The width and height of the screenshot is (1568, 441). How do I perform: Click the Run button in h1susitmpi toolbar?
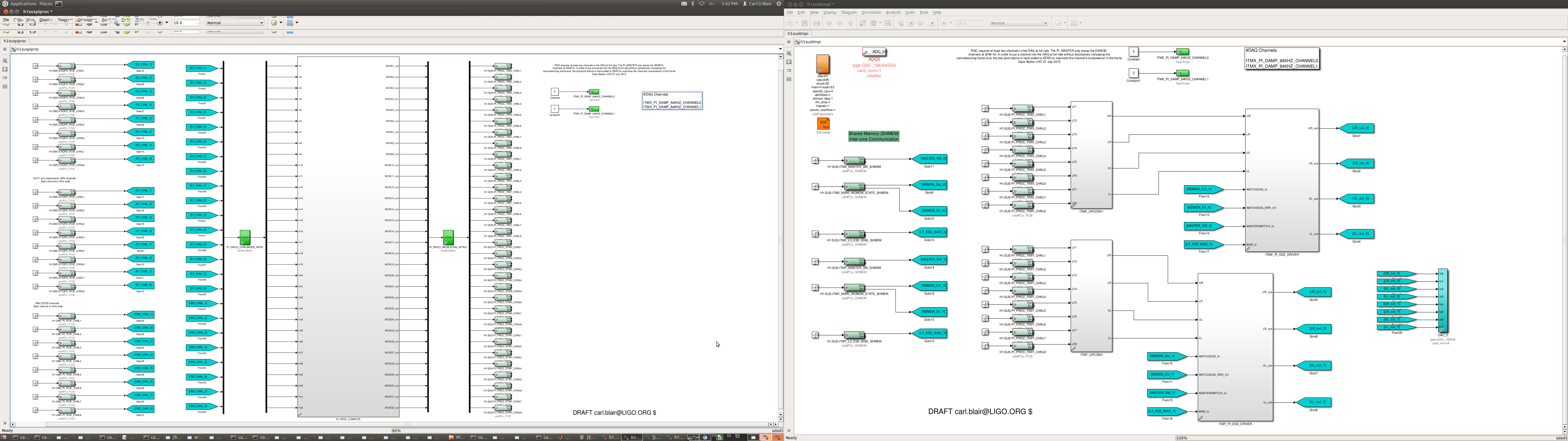pos(910,23)
